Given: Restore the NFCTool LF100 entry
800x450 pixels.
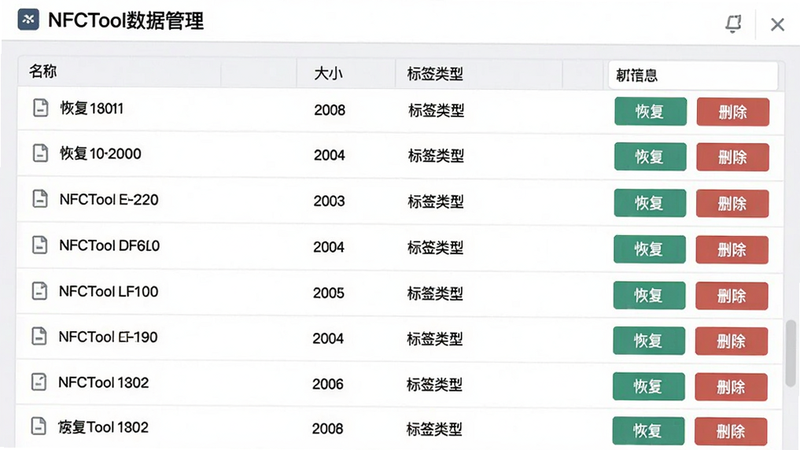Looking at the screenshot, I should click(x=649, y=295).
